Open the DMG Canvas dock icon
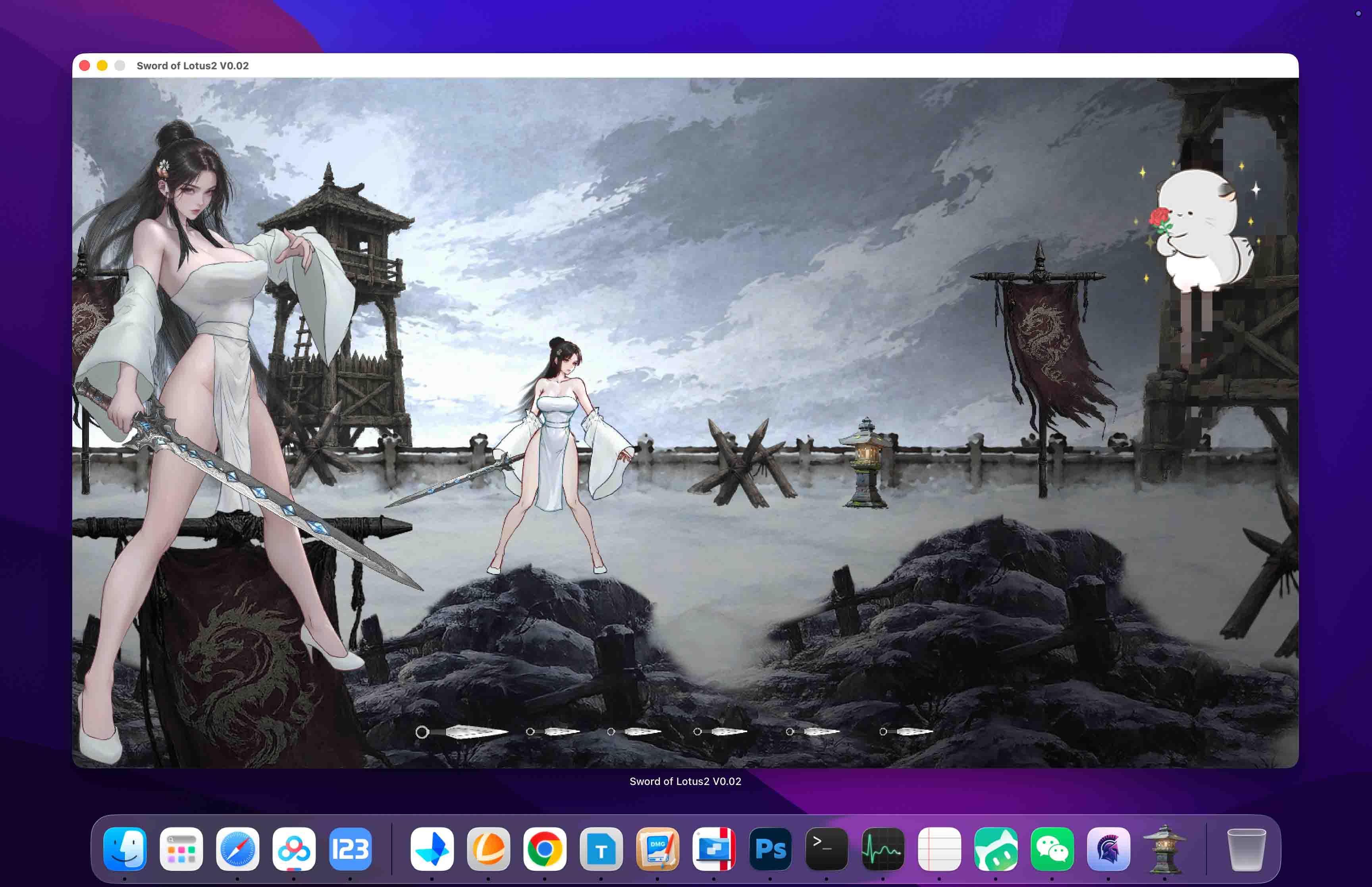The height and width of the screenshot is (887, 1372). pos(657,849)
